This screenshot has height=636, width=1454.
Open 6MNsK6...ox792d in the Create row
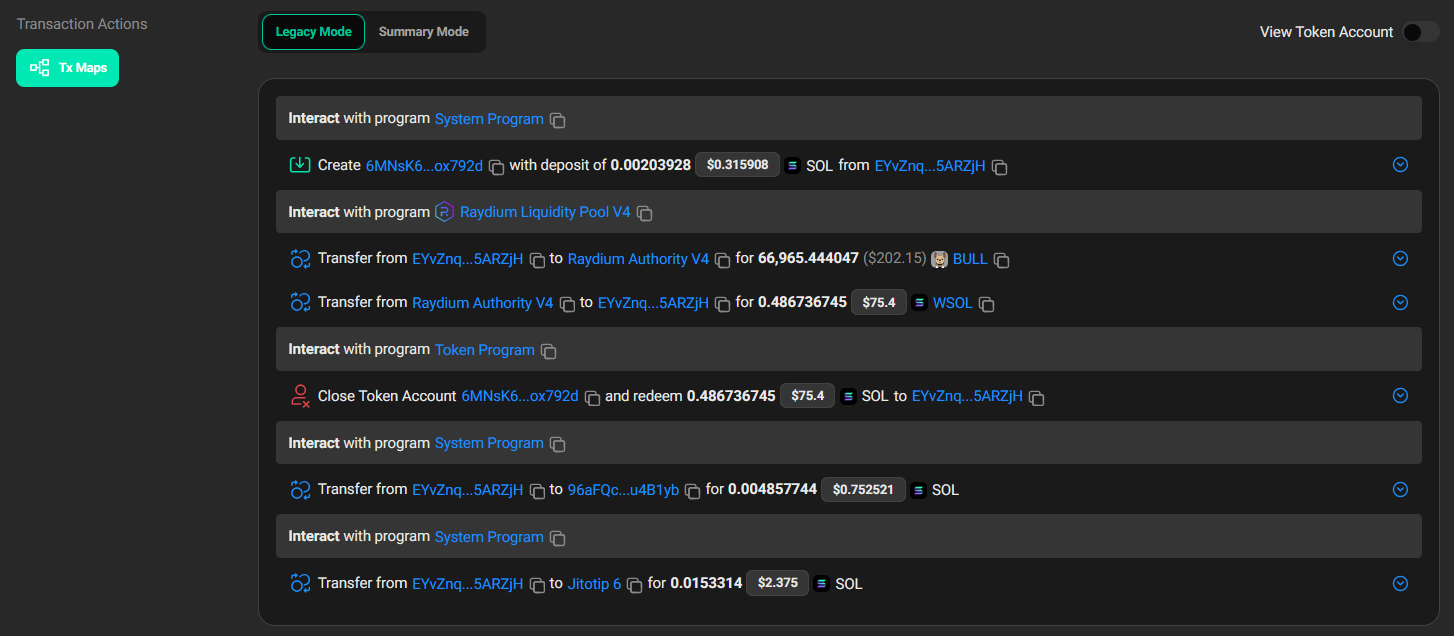click(x=424, y=165)
